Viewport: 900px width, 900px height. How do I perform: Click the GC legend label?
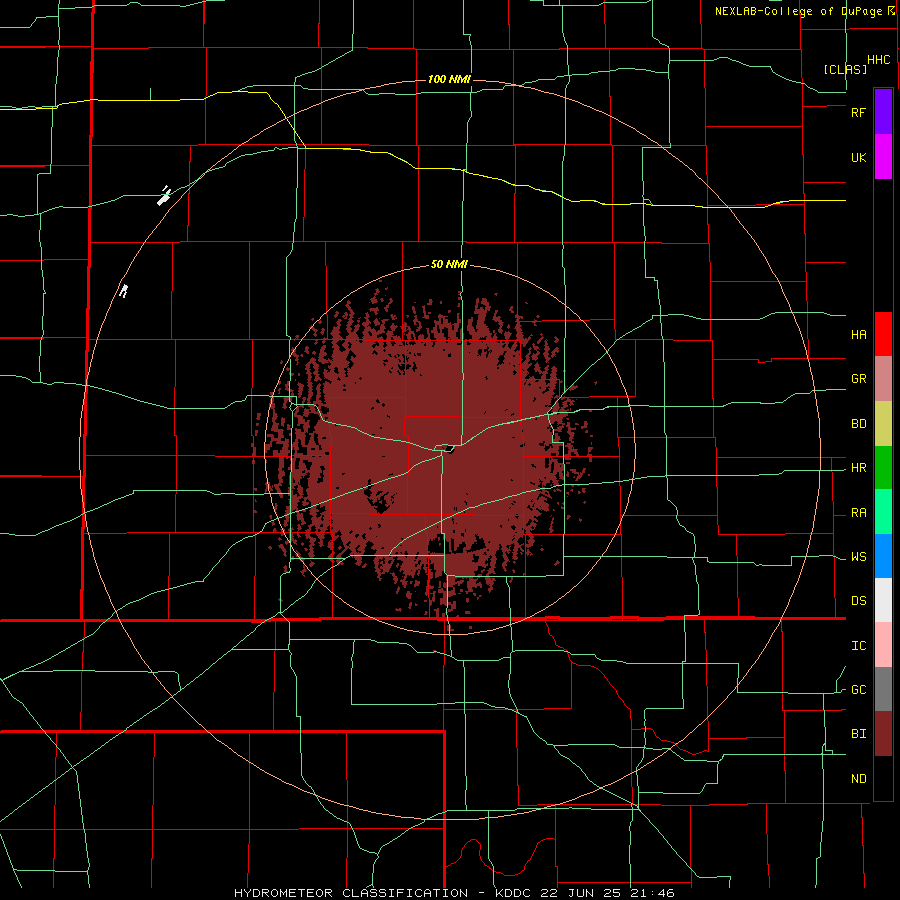click(x=858, y=690)
